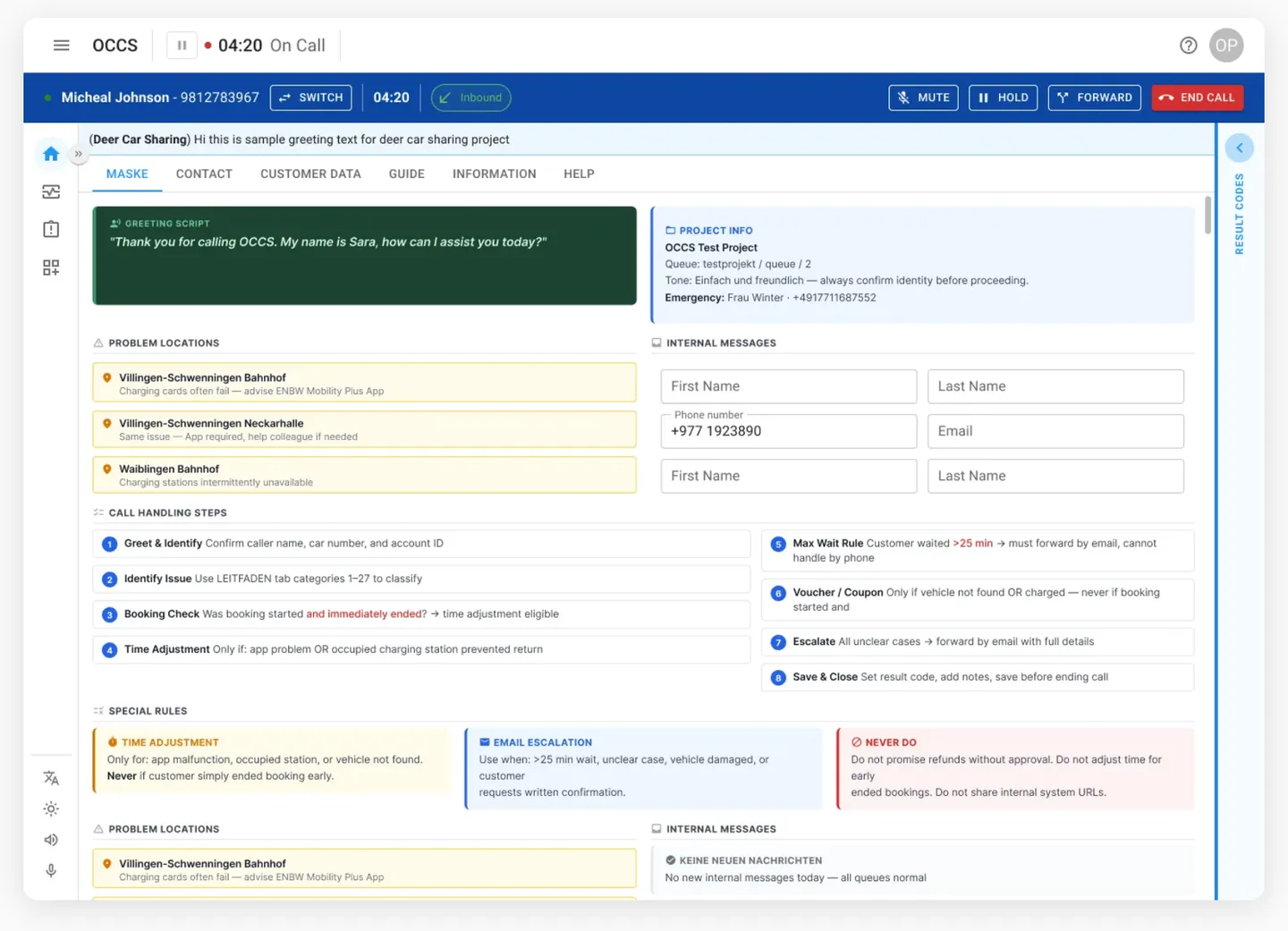Expand the Result Codes side panel chevron
The height and width of the screenshot is (931, 1288).
1239,148
